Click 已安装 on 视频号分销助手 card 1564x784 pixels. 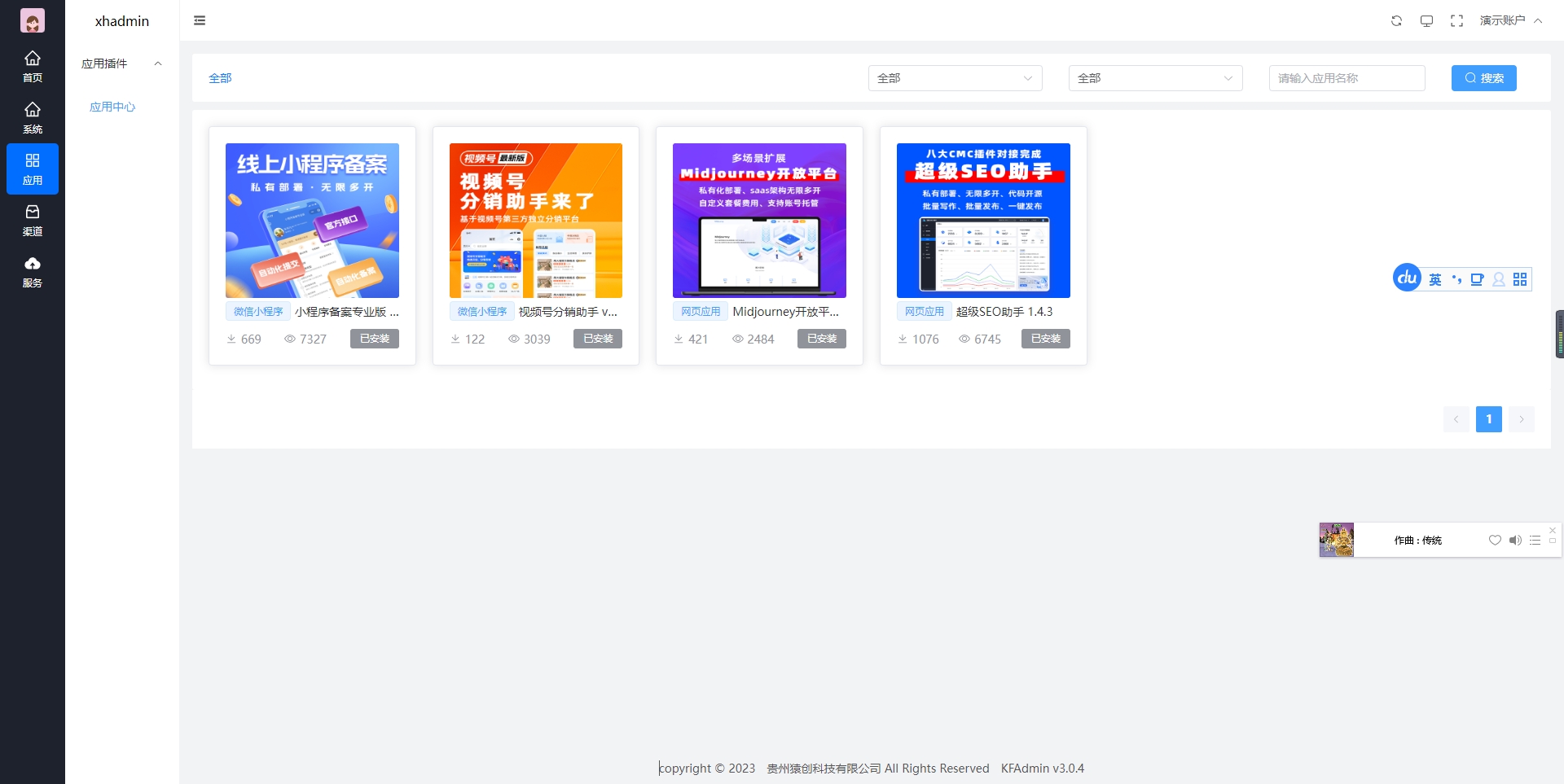pyautogui.click(x=598, y=339)
